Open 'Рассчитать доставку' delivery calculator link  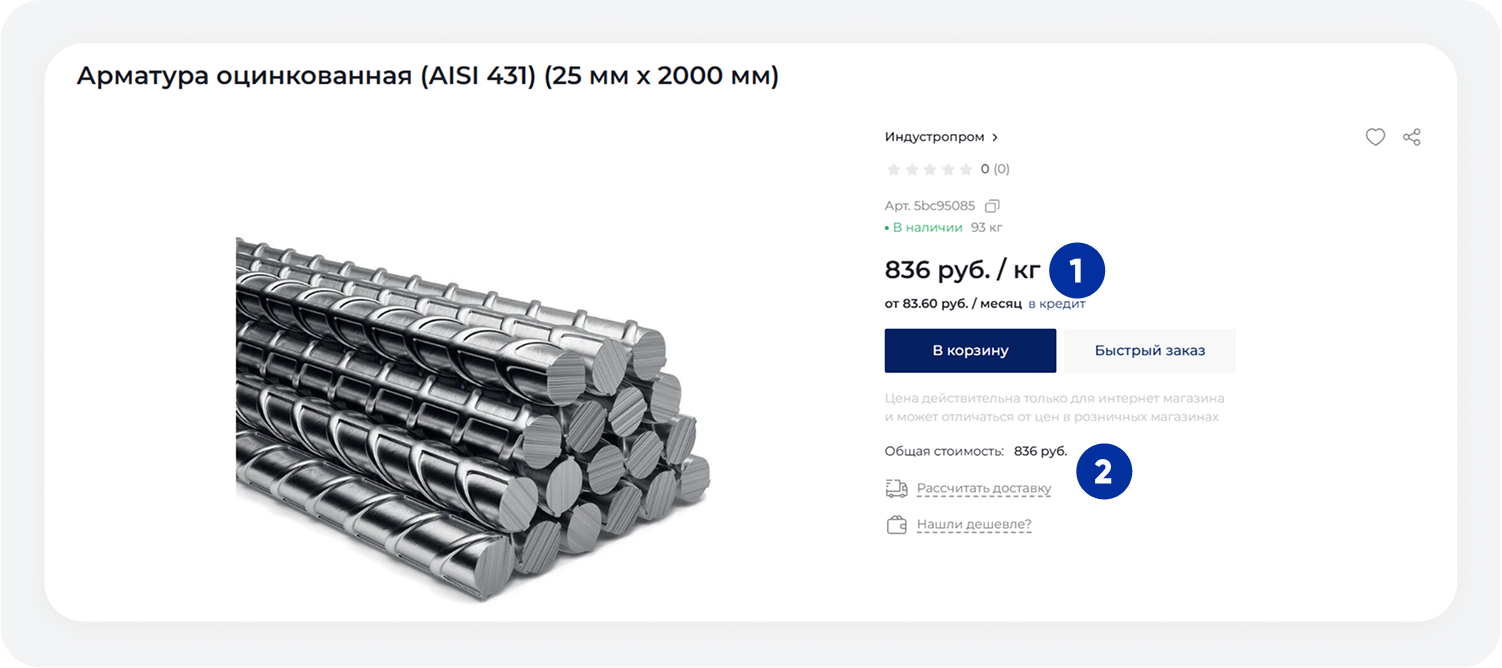[x=984, y=489]
